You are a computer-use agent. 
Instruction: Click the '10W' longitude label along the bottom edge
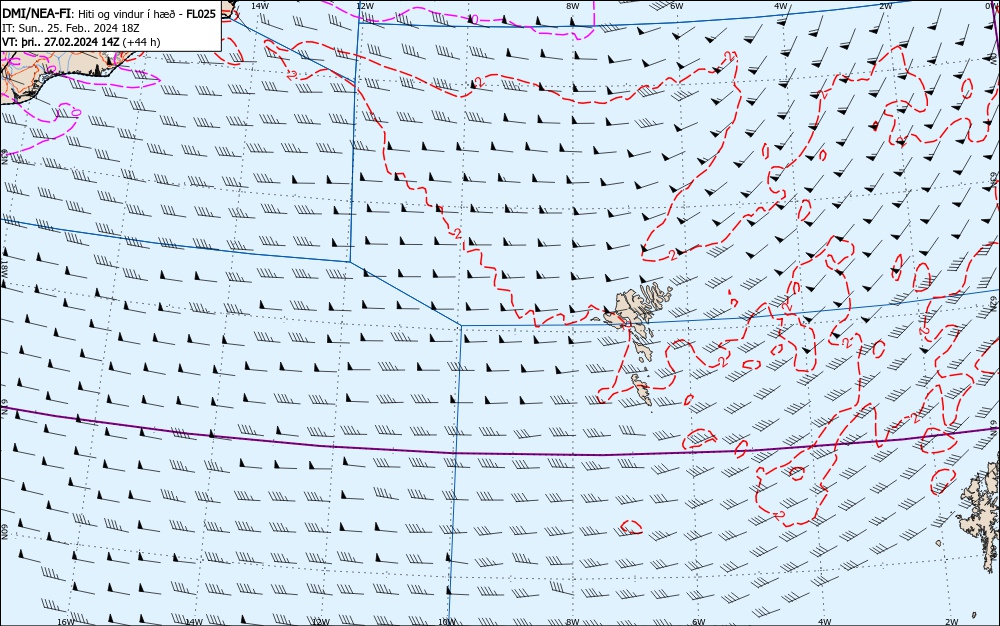pyautogui.click(x=447, y=622)
